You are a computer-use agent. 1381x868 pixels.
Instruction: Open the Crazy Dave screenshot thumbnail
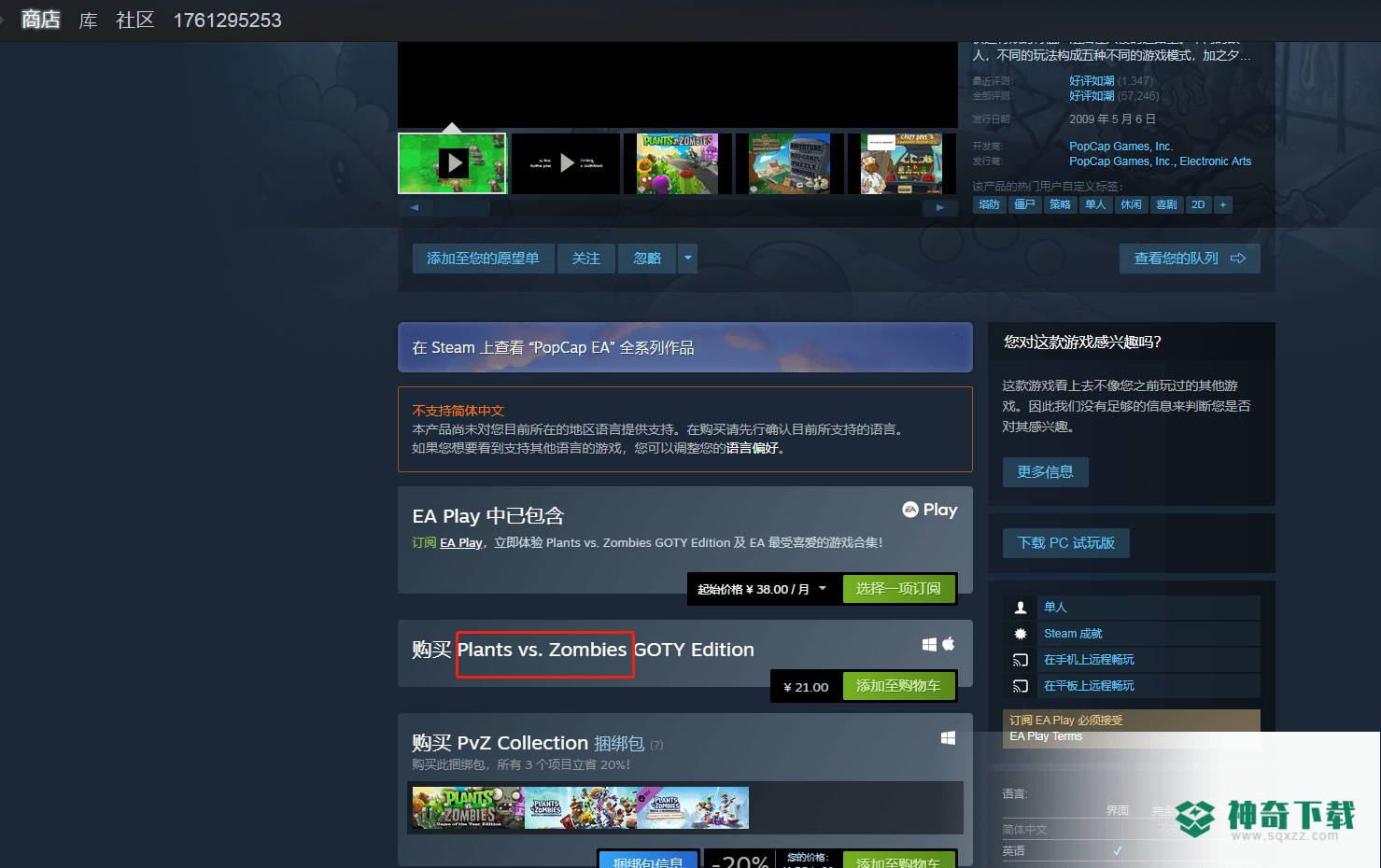point(901,163)
